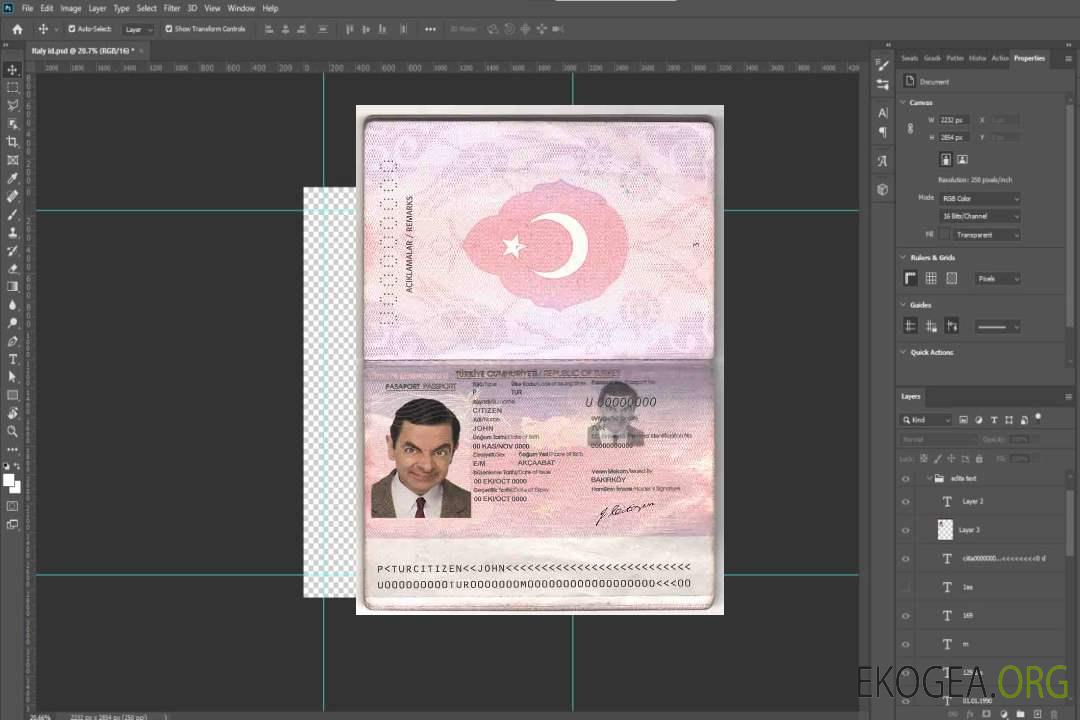This screenshot has width=1080, height=720.
Task: Open the Glyphs panel icon
Action: 883,161
